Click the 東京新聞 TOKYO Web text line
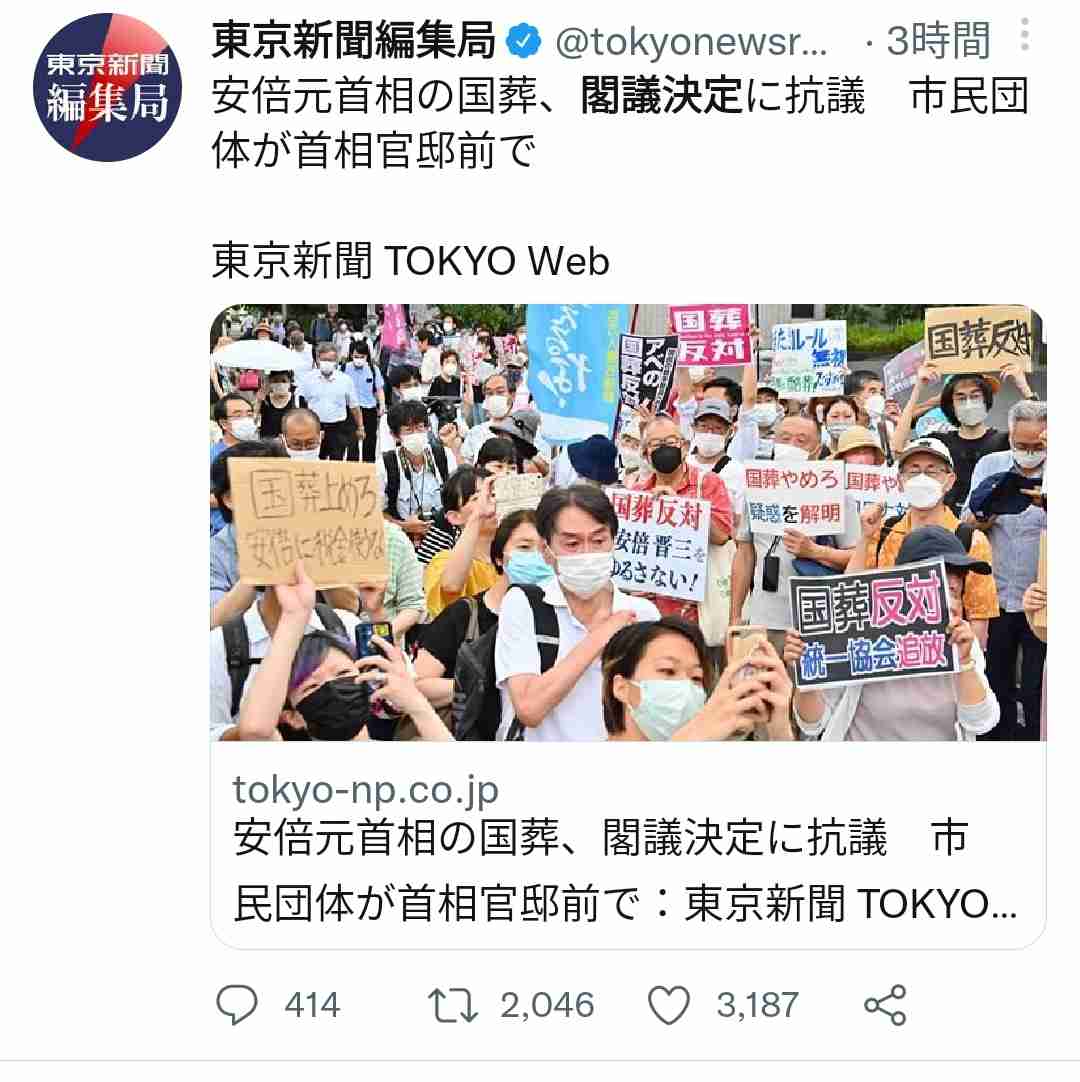This screenshot has height=1082, width=1080. (411, 261)
